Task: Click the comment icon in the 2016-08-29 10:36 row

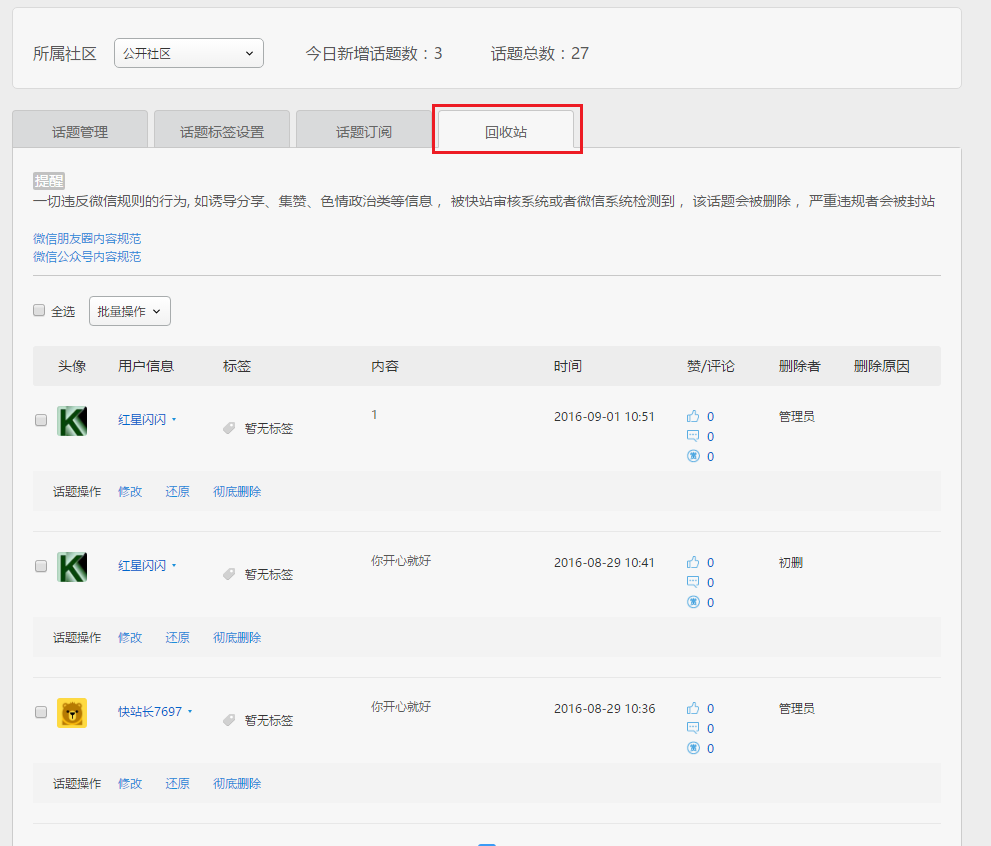Action: (x=693, y=728)
